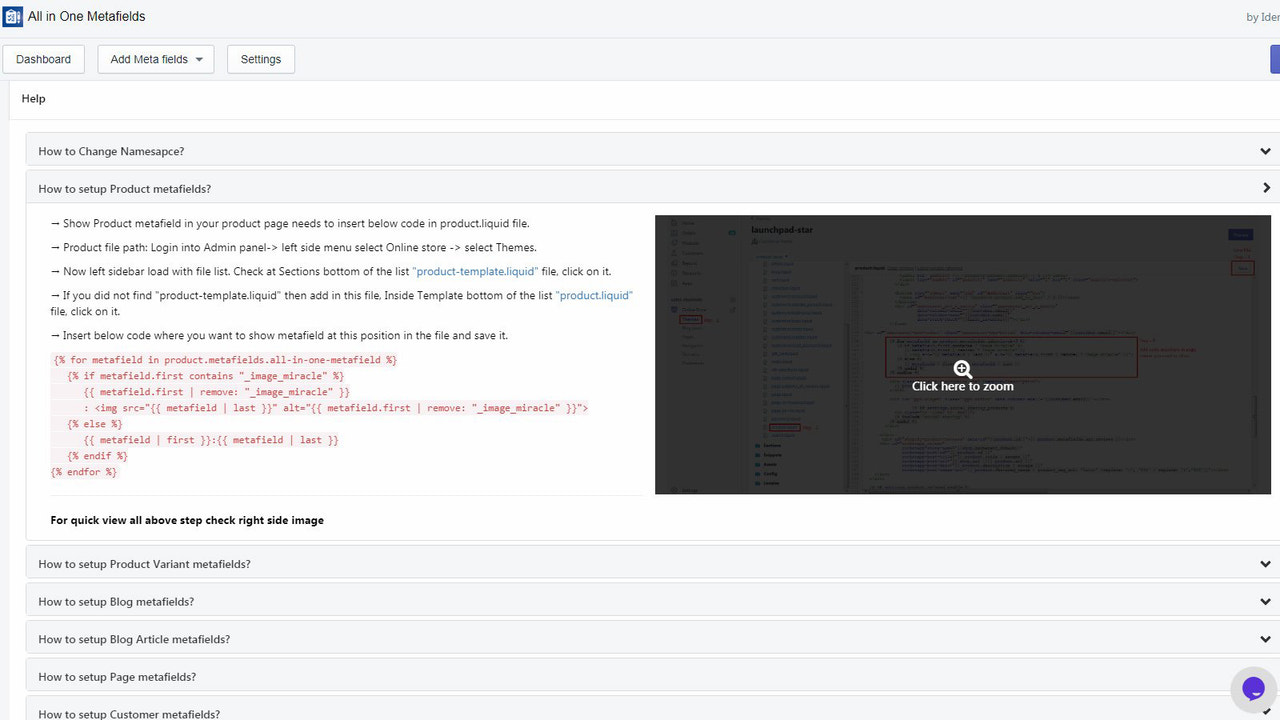The height and width of the screenshot is (720, 1280).
Task: Open the live chat bubble at bottom right
Action: 1253,688
